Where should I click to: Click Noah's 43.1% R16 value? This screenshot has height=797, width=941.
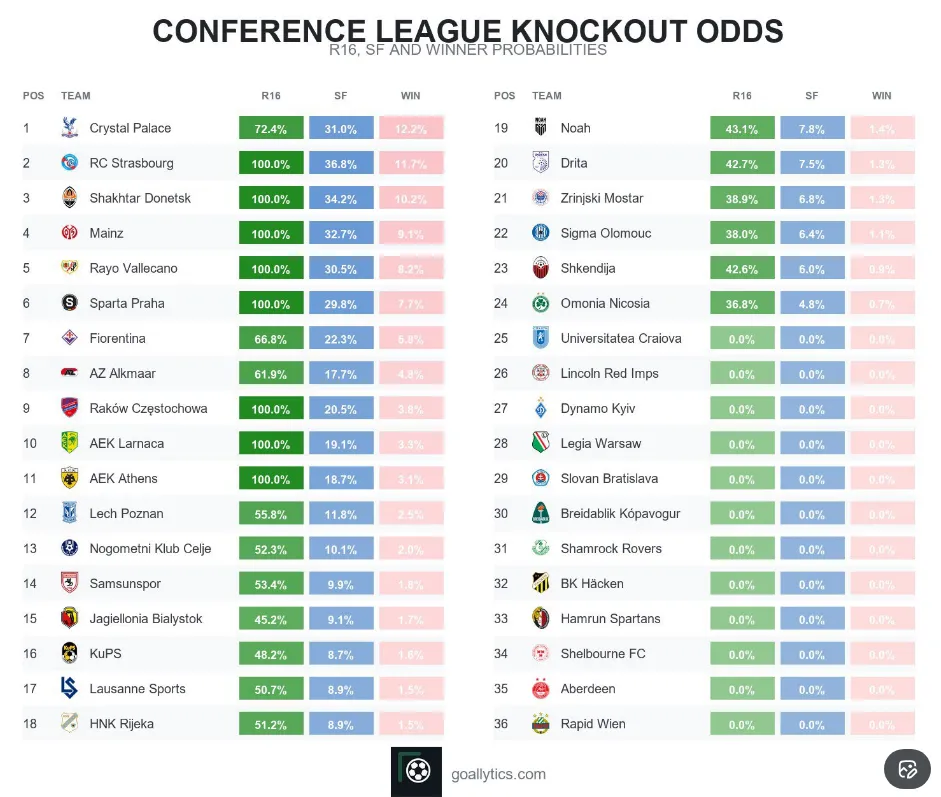[x=742, y=129]
